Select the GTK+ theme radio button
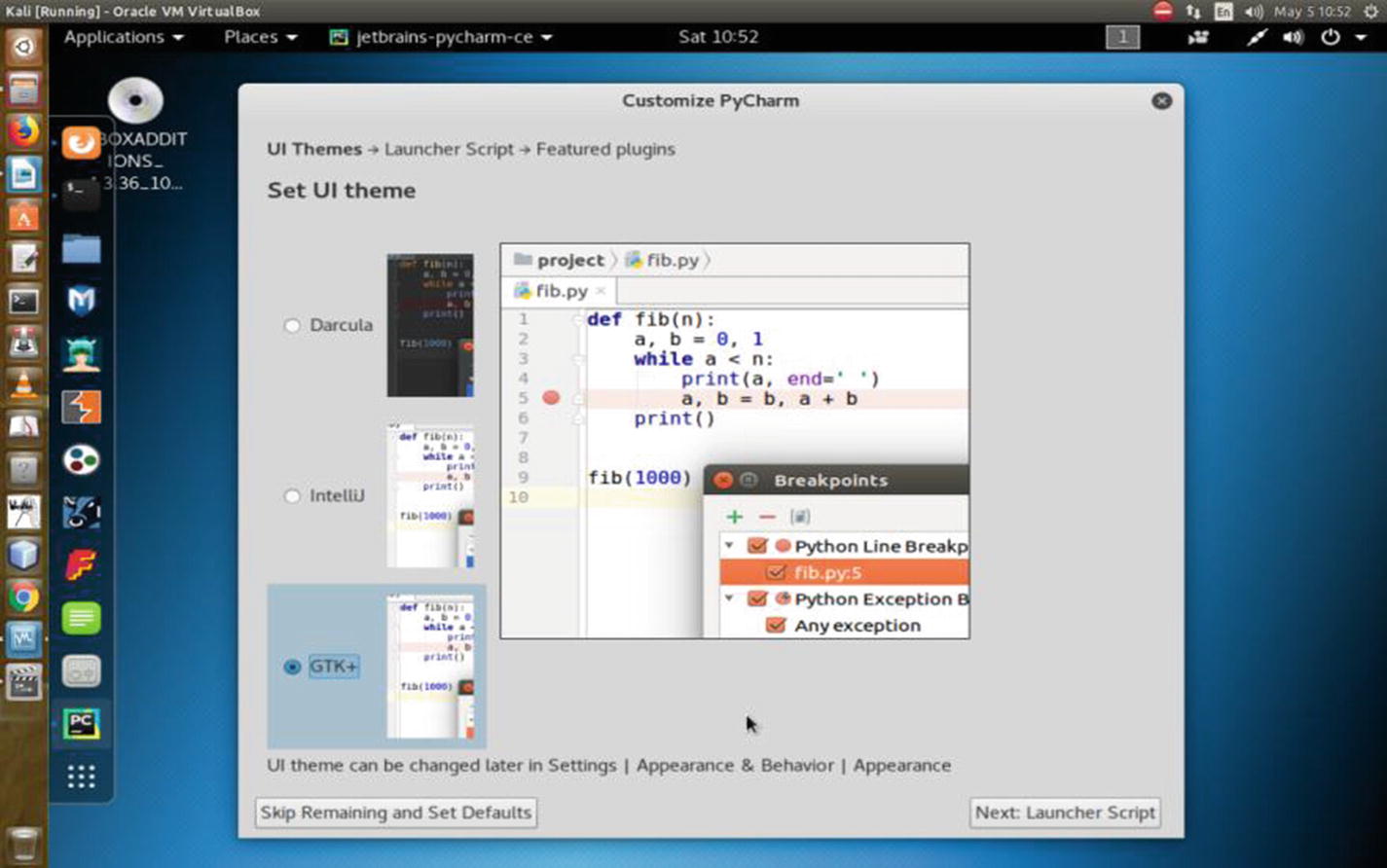Image resolution: width=1387 pixels, height=868 pixels. [x=292, y=667]
